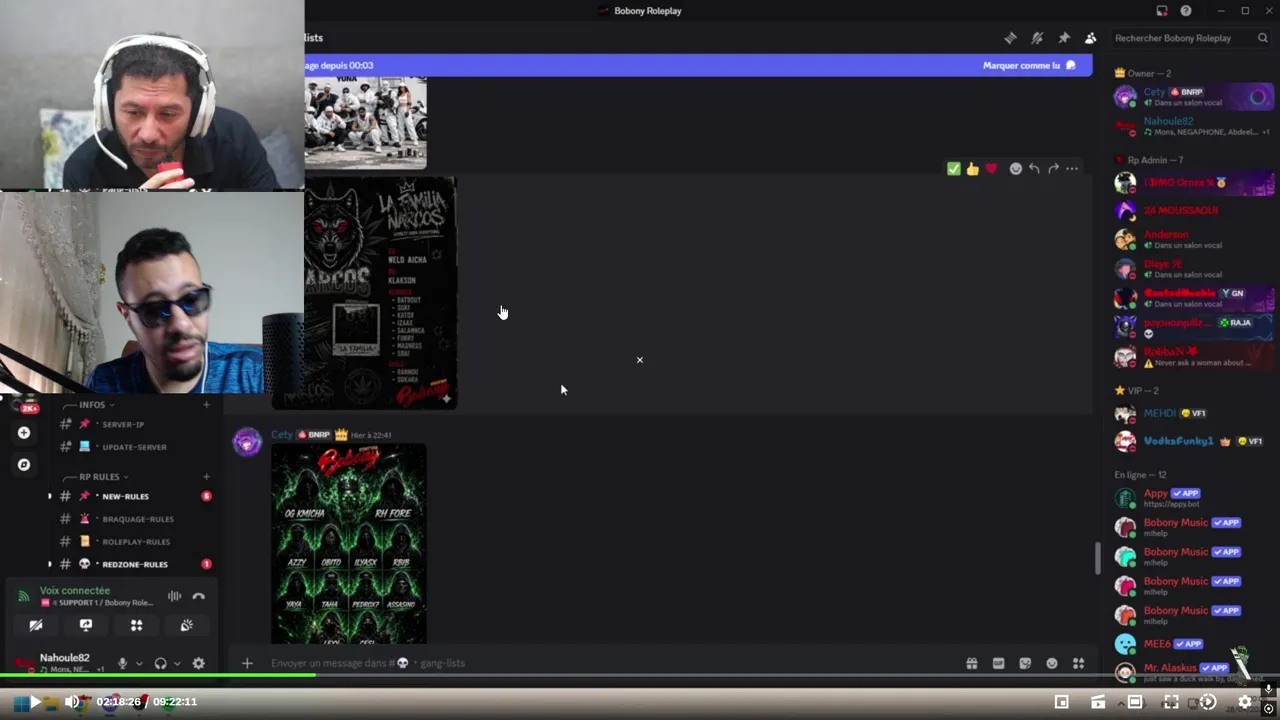This screenshot has height=720, width=1280.
Task: Open microphone input options dropdown arrow
Action: pyautogui.click(x=139, y=663)
